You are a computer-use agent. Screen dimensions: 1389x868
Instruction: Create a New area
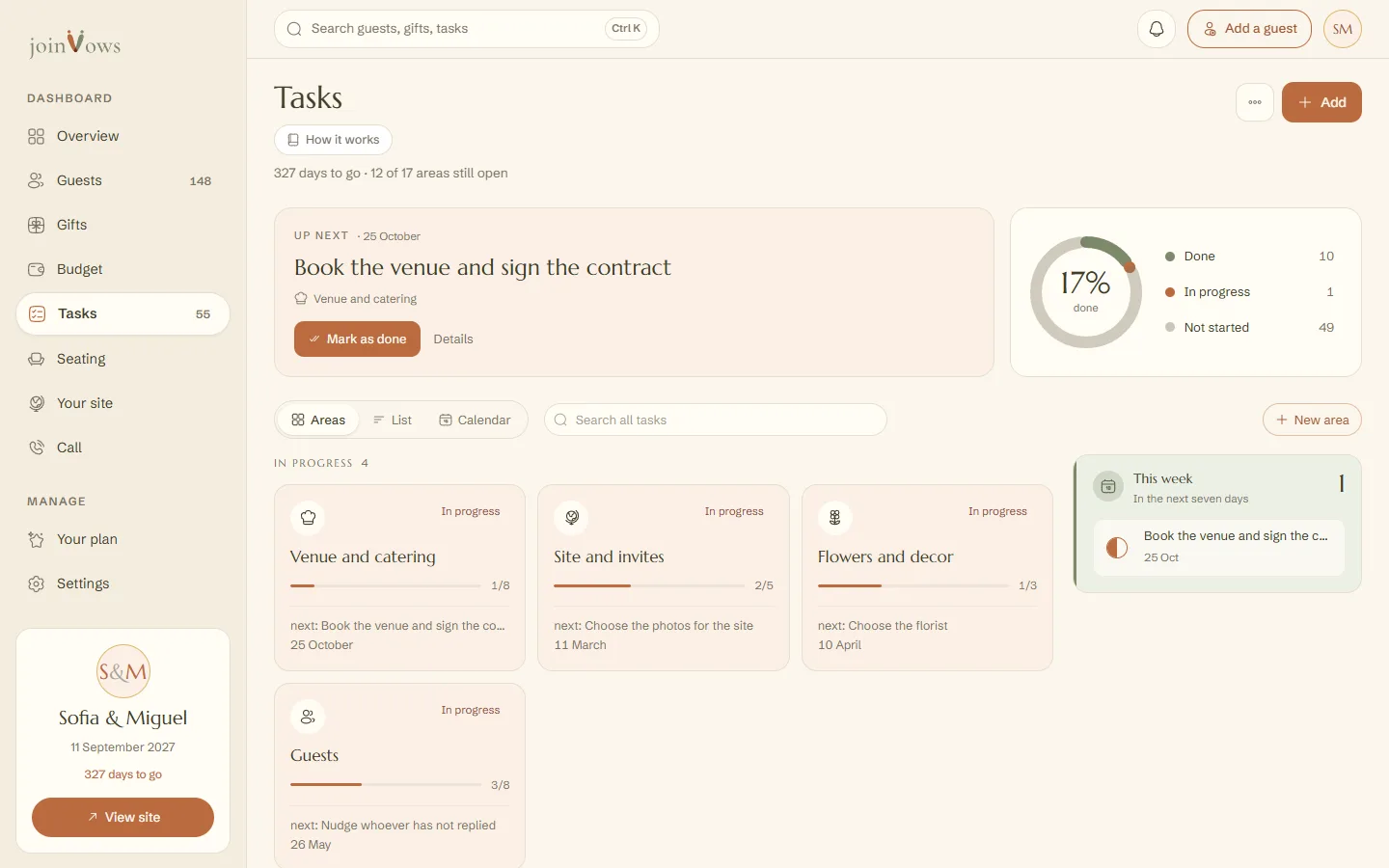[x=1312, y=420]
